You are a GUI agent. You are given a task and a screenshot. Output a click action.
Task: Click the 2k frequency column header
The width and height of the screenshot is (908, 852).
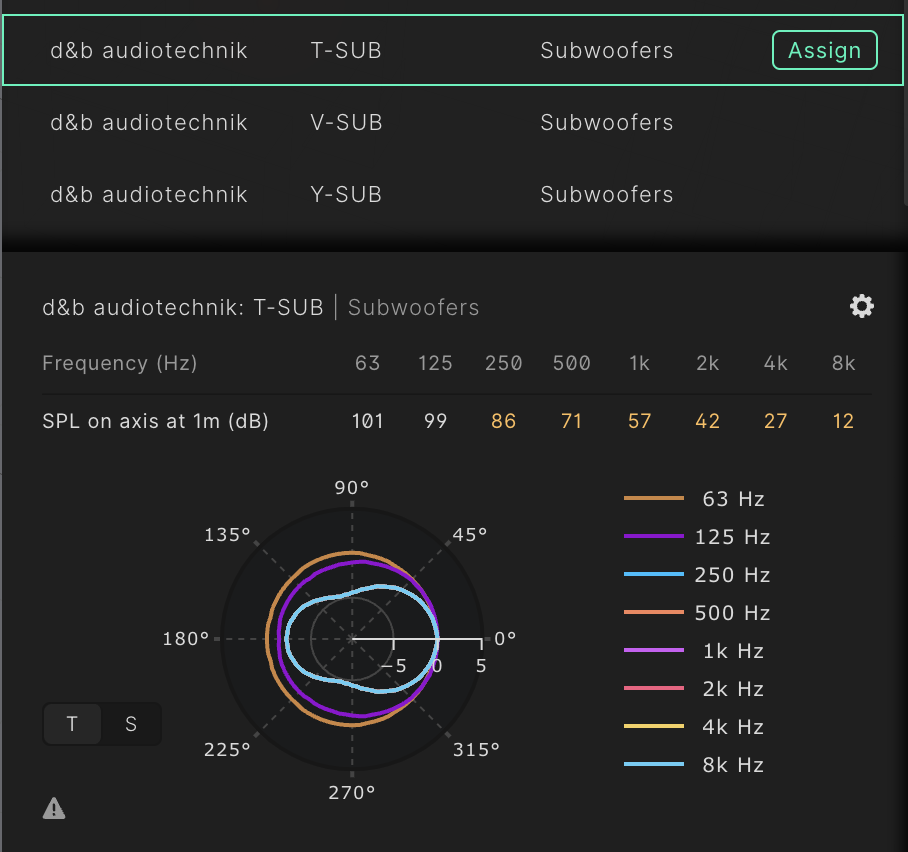click(x=708, y=363)
